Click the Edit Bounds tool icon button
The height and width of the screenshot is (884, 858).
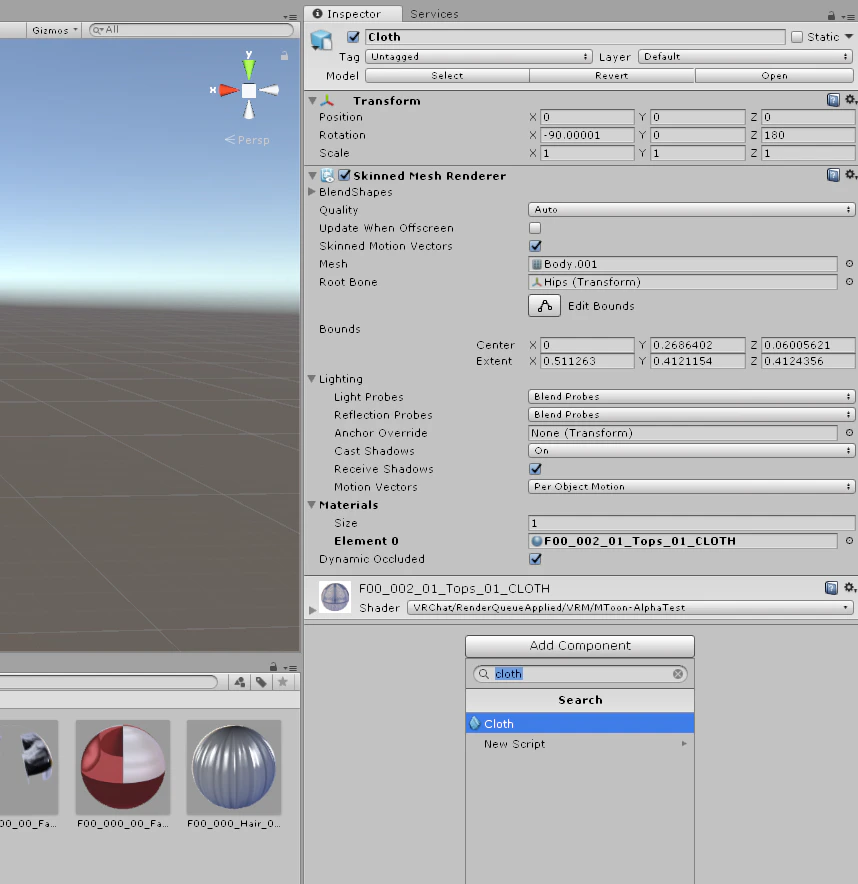[x=544, y=306]
